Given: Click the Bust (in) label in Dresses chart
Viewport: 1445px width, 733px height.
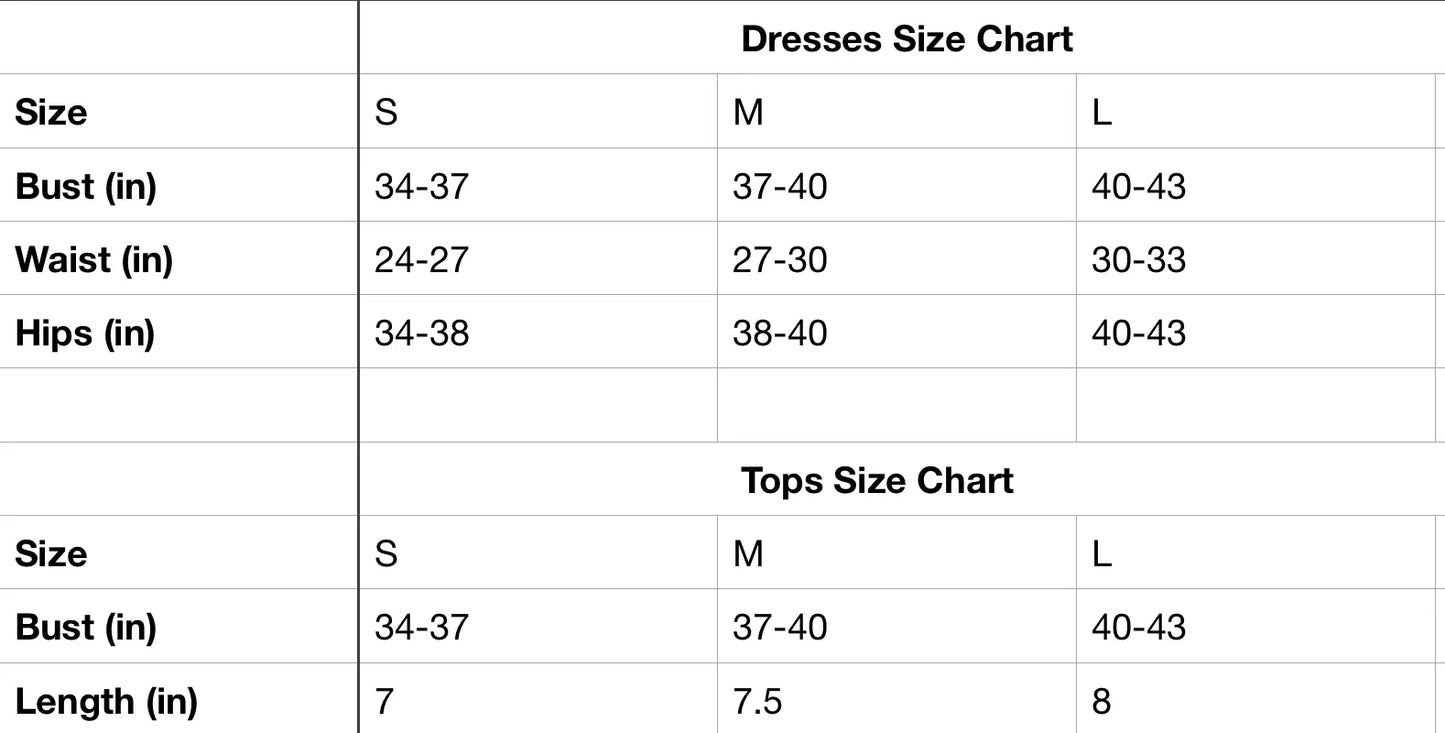Looking at the screenshot, I should pos(86,186).
